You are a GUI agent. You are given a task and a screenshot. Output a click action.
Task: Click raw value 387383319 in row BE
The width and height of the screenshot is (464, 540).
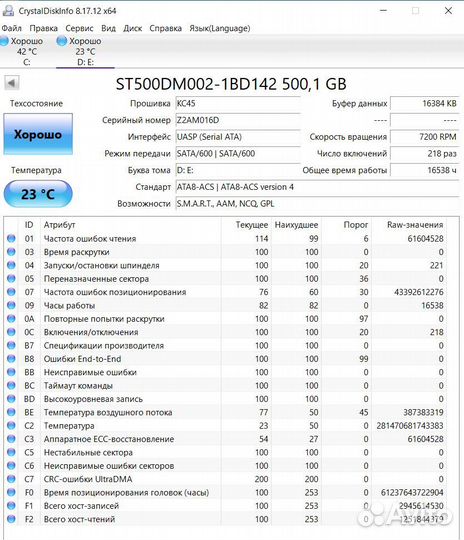tap(423, 412)
